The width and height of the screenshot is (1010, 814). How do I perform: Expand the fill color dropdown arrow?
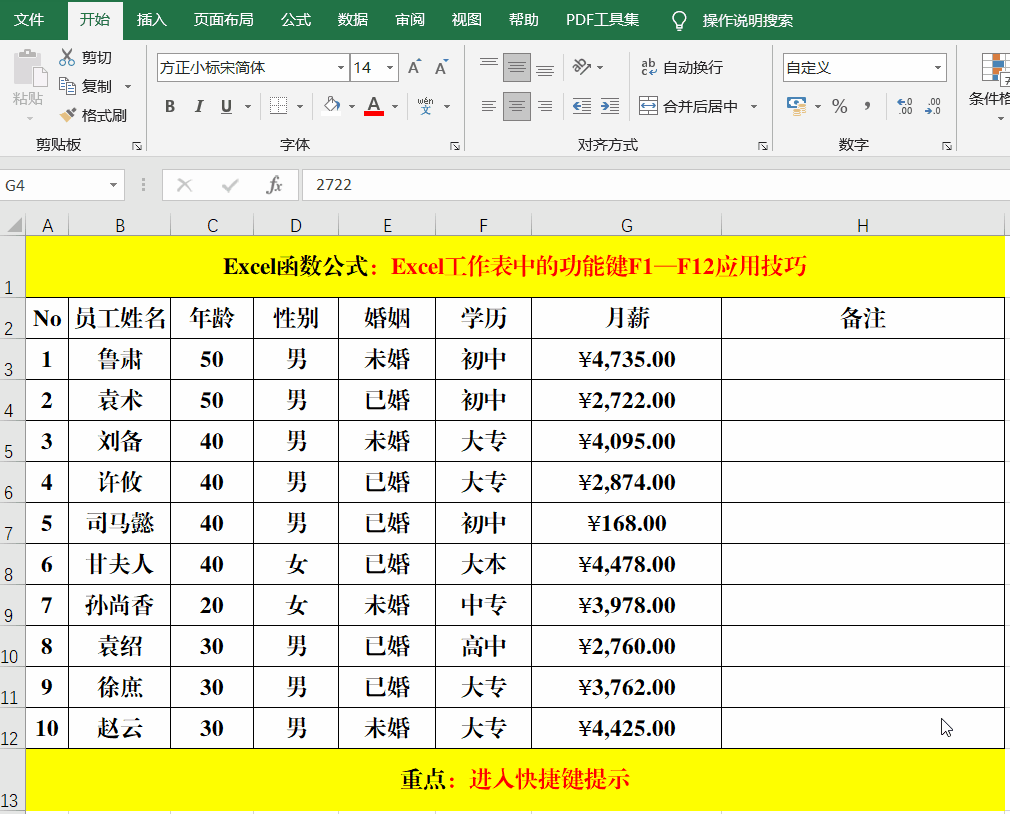point(352,106)
